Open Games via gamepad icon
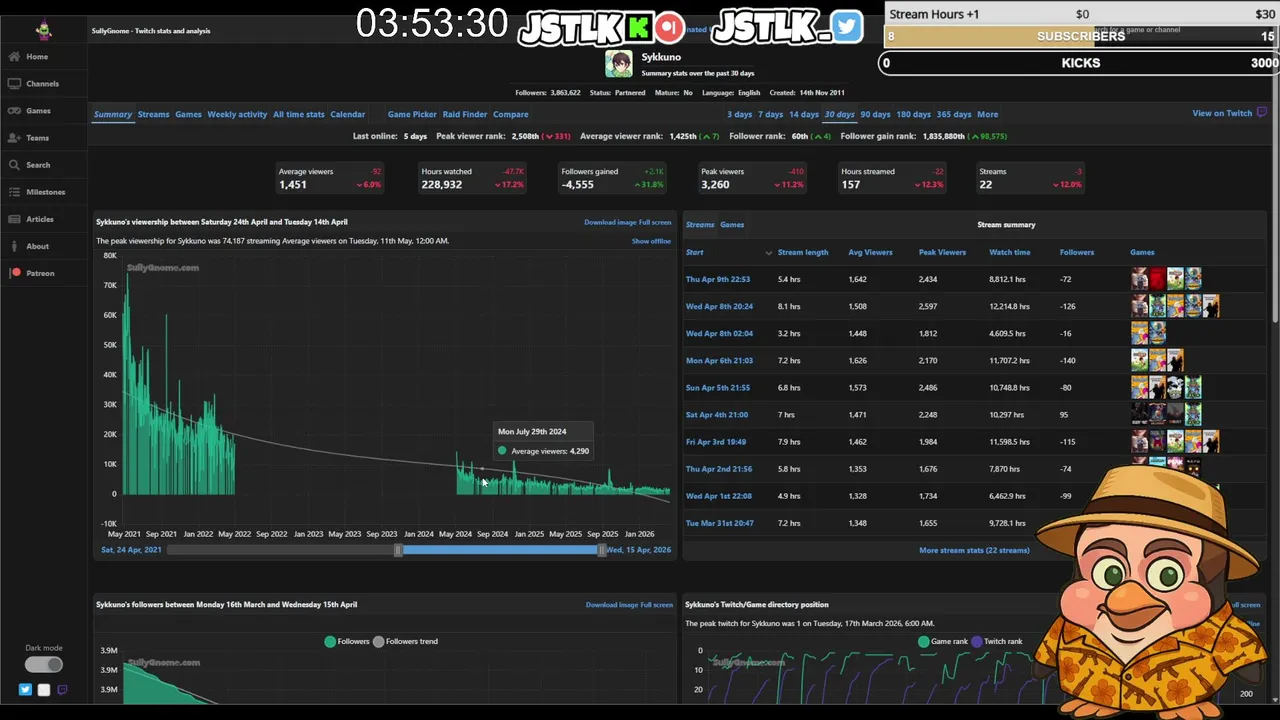Viewport: 1280px width, 720px height. pos(15,111)
